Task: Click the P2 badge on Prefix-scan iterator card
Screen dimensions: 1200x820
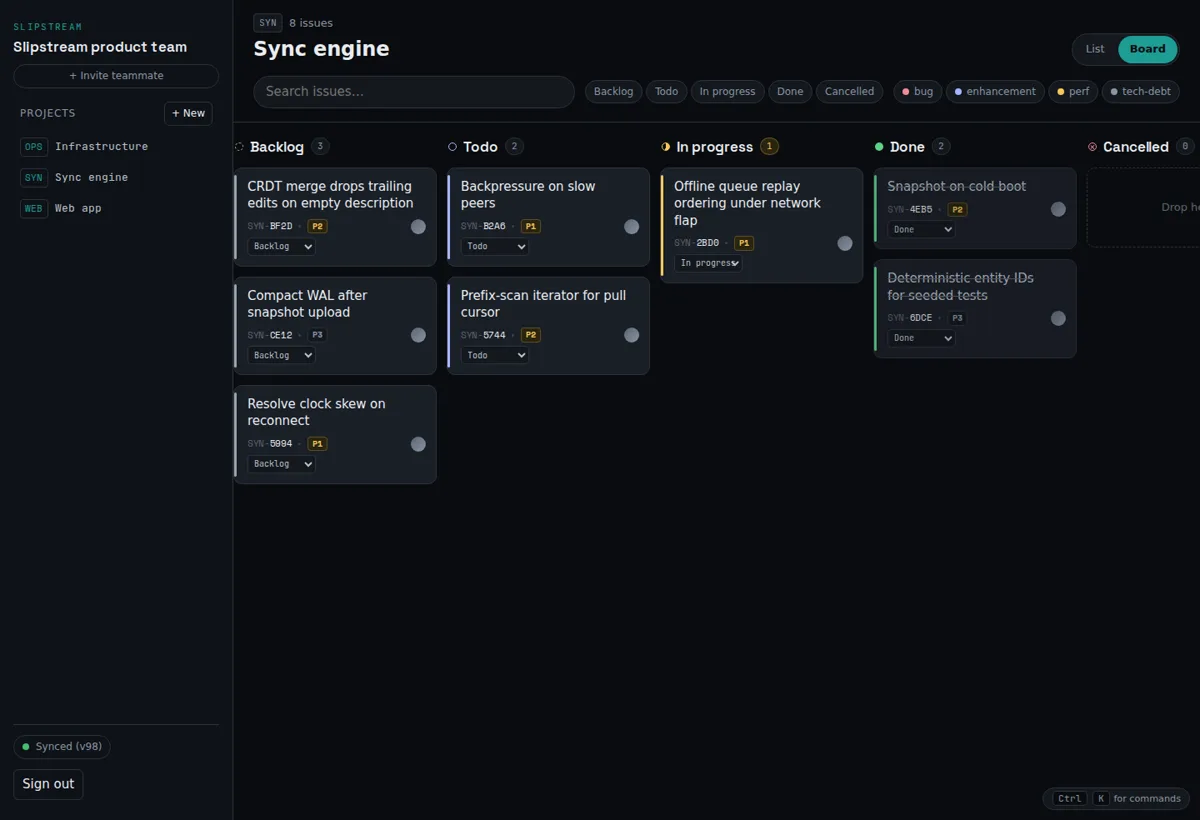Action: pos(531,335)
